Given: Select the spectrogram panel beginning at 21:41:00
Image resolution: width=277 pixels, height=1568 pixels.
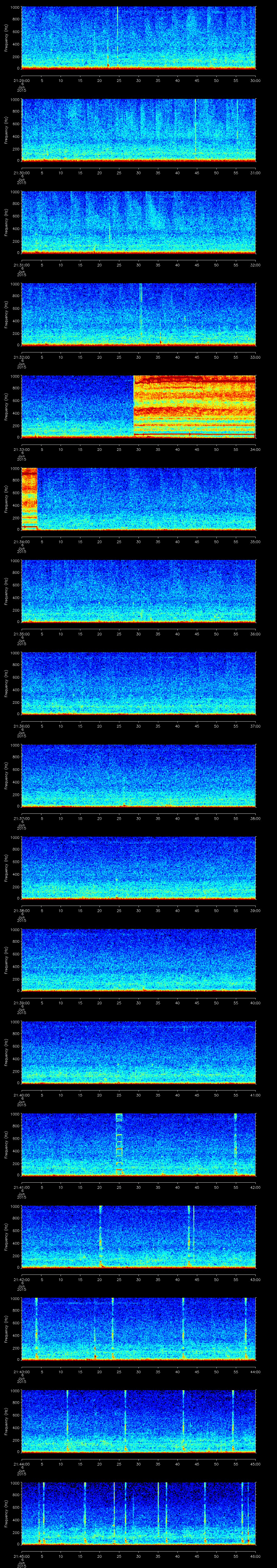Looking at the screenshot, I should pos(138,1144).
